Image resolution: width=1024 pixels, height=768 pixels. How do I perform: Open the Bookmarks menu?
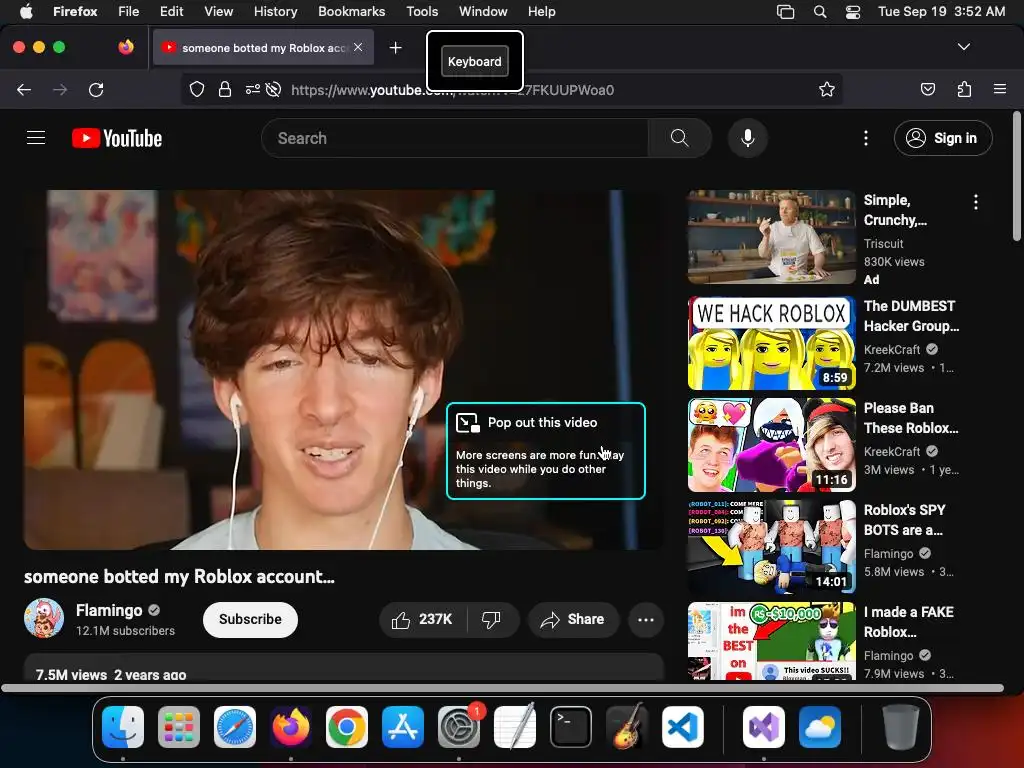[x=351, y=12]
